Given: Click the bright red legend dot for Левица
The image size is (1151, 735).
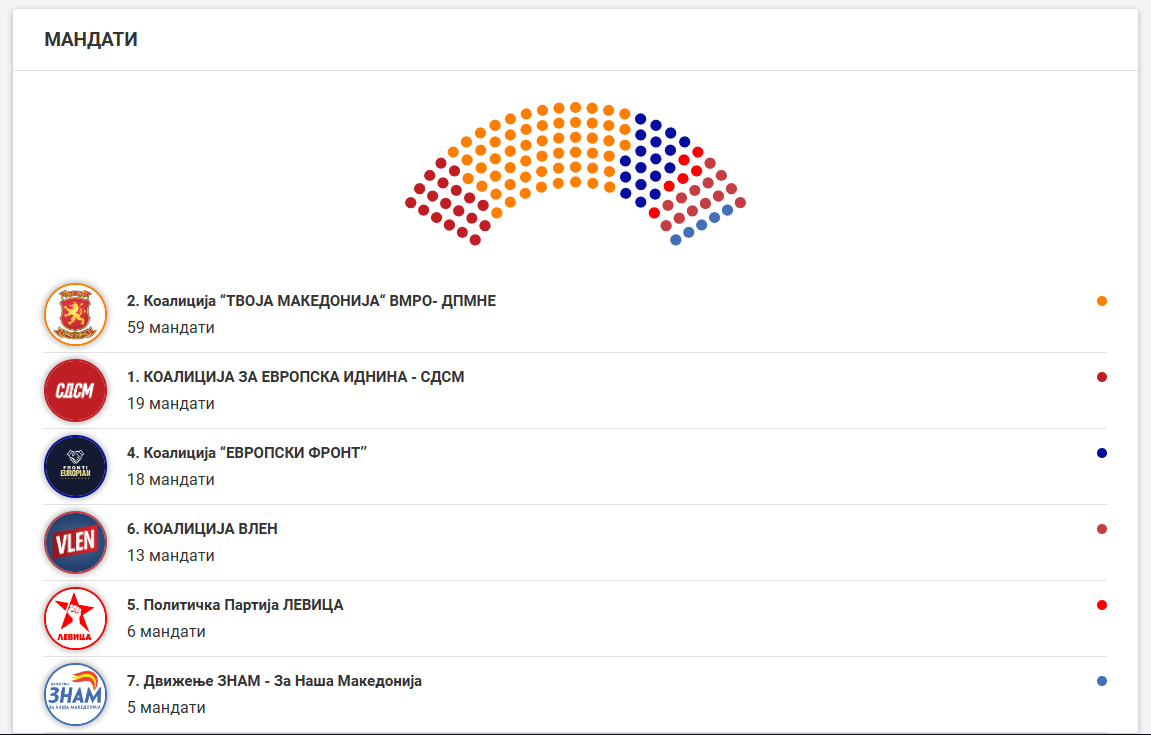Looking at the screenshot, I should coord(1102,605).
